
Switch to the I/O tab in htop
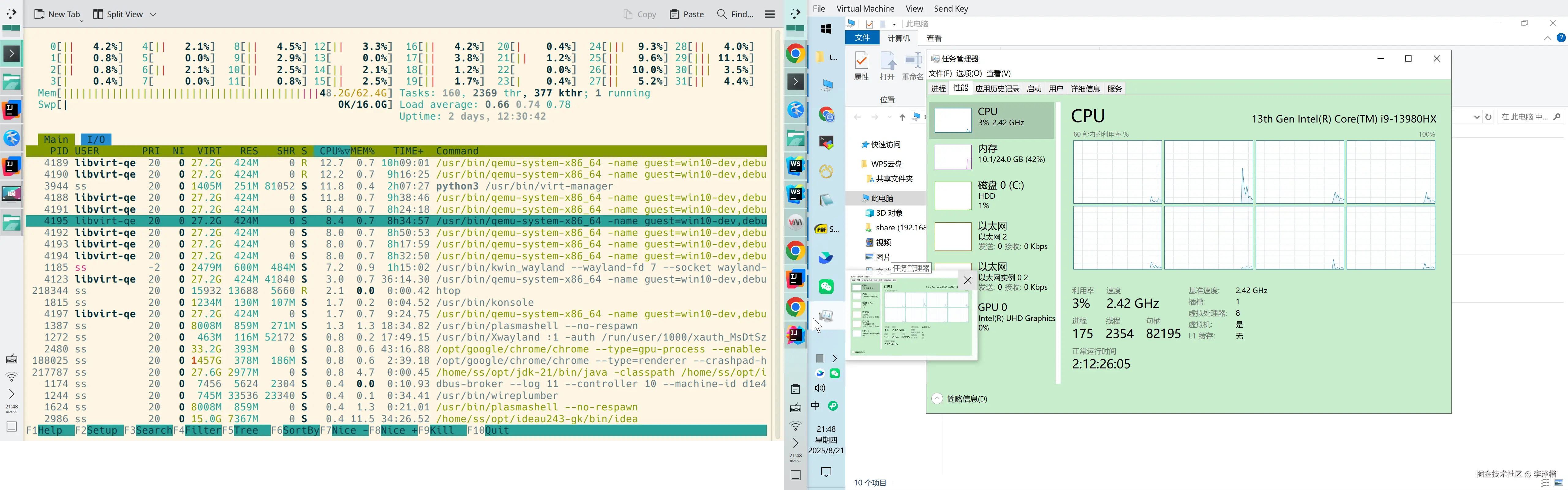coord(96,139)
